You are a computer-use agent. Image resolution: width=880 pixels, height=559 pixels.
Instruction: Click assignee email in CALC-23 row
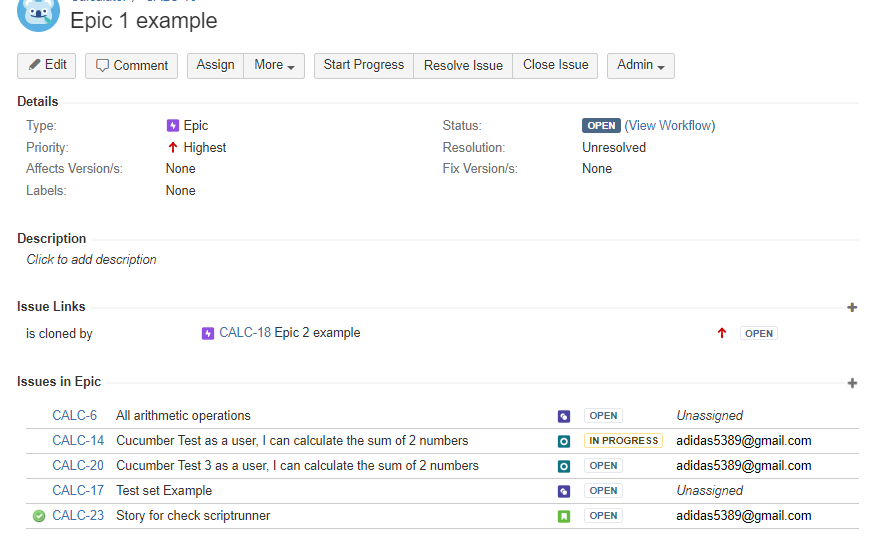(744, 516)
